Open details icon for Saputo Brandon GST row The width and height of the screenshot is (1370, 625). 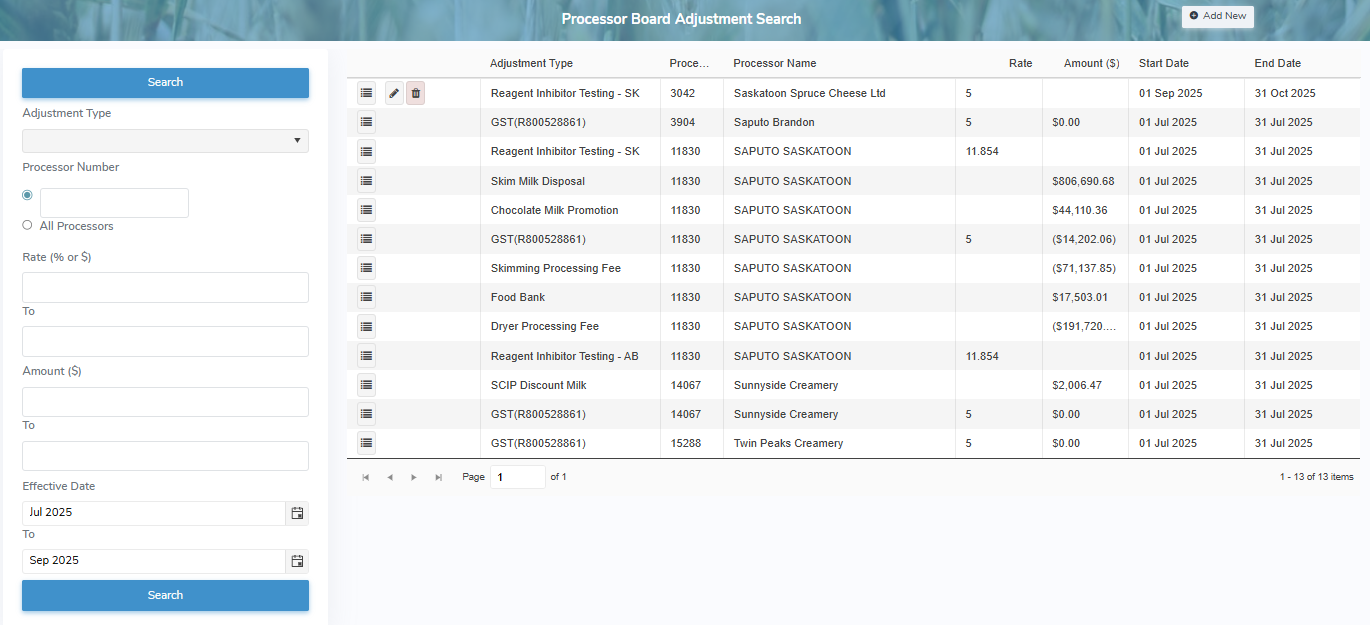click(366, 122)
